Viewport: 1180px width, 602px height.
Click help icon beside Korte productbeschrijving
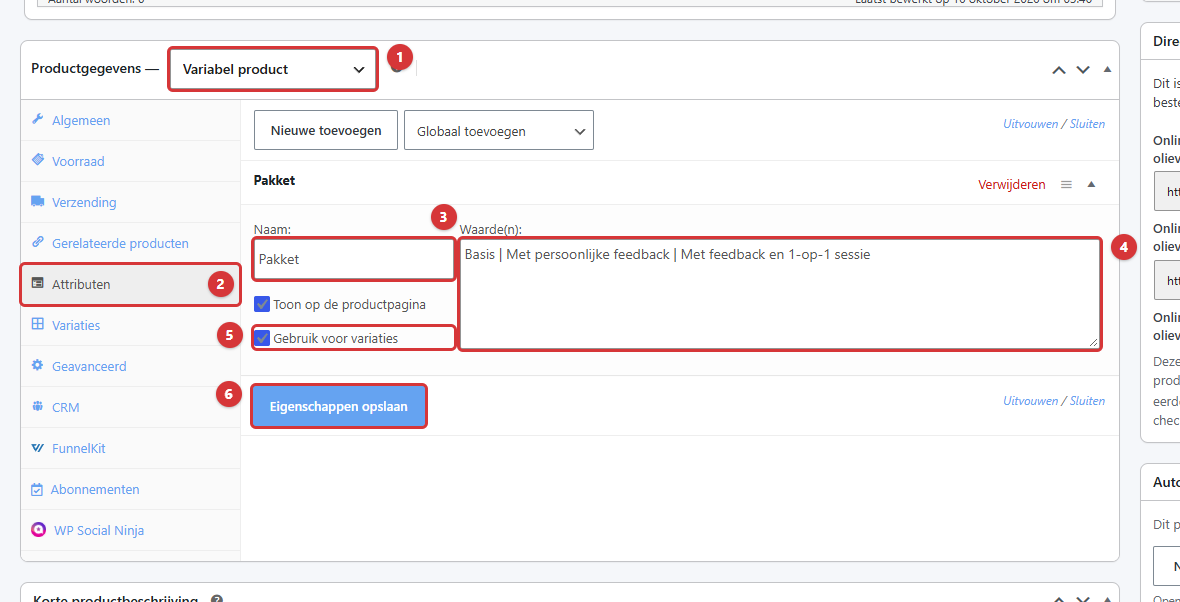pos(217,600)
